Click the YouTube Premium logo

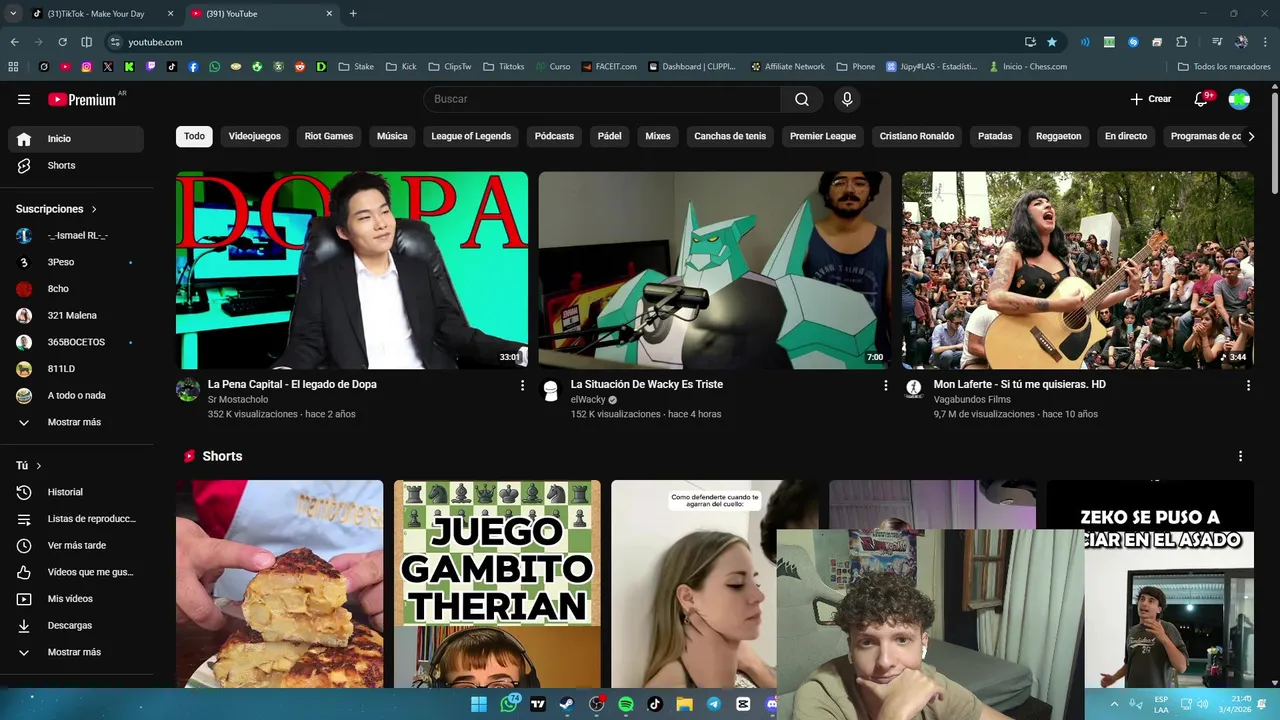84,99
